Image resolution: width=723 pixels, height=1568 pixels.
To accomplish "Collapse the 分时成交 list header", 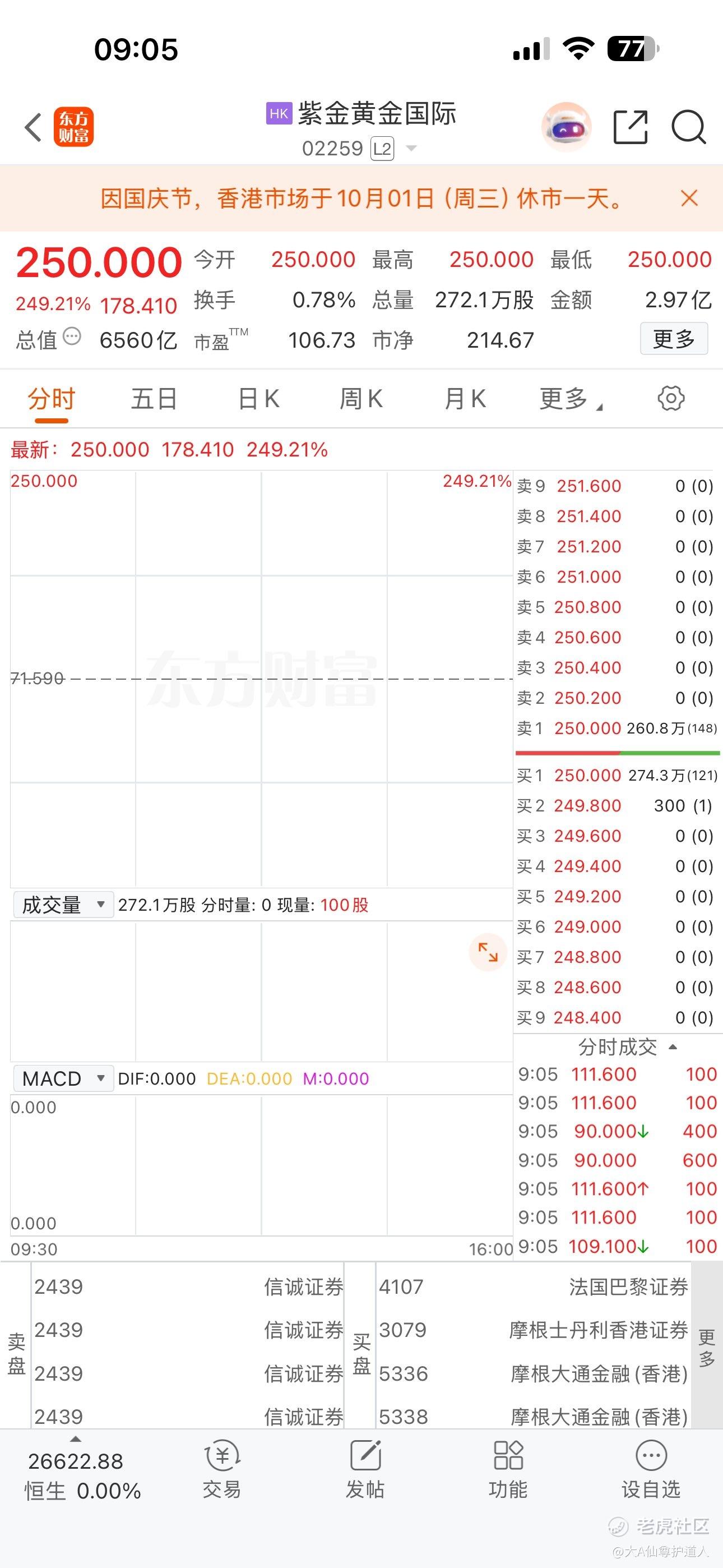I will point(627,1047).
